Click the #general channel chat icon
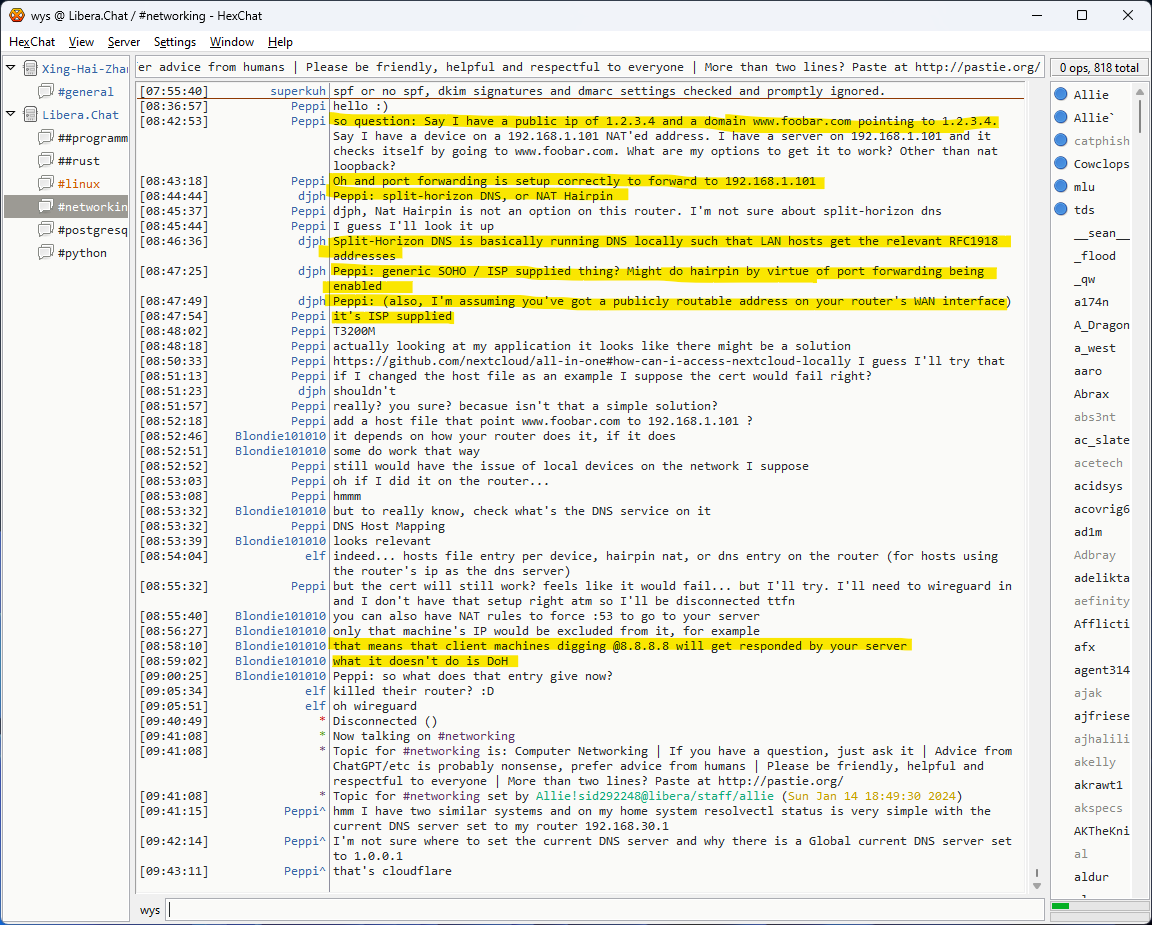Image resolution: width=1152 pixels, height=925 pixels. [x=46, y=92]
